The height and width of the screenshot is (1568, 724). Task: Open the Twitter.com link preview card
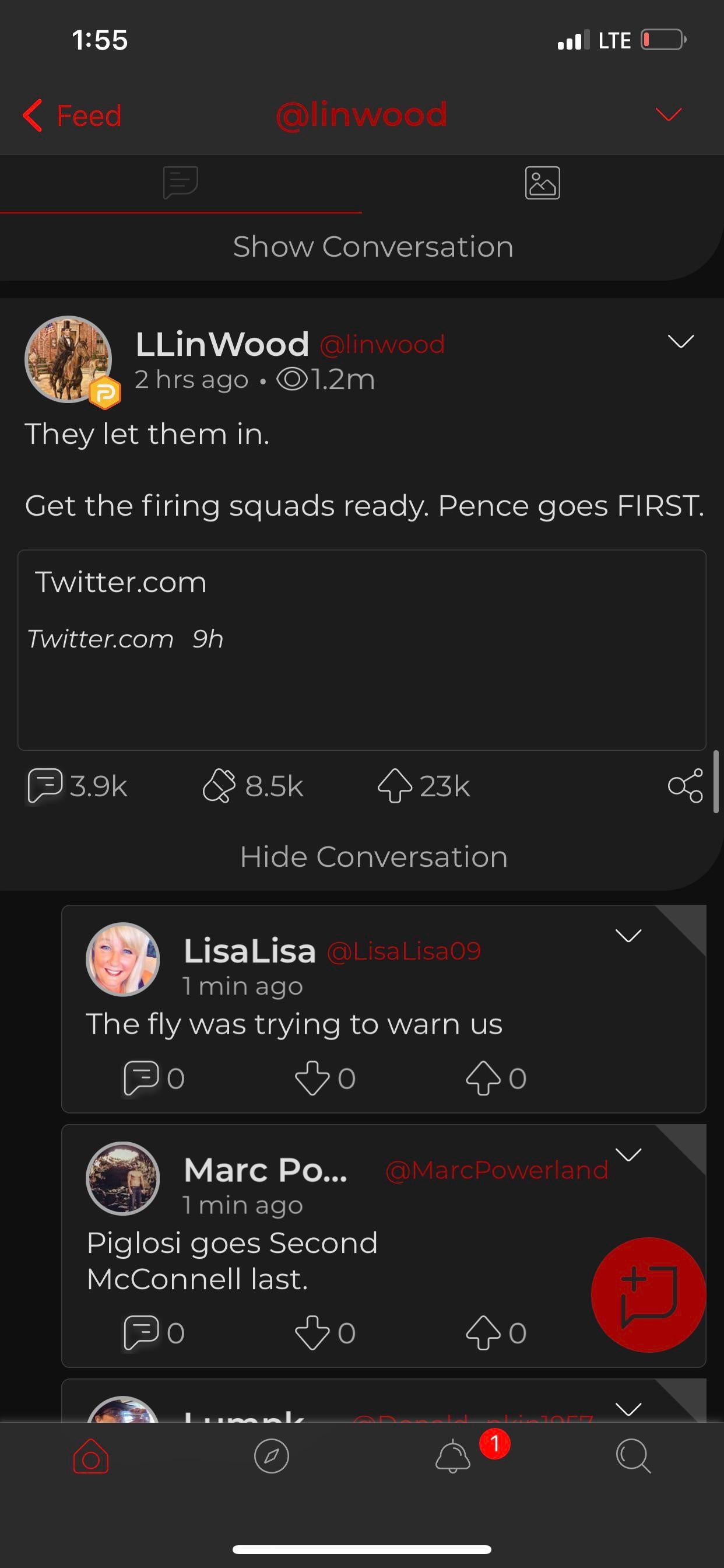(362, 649)
